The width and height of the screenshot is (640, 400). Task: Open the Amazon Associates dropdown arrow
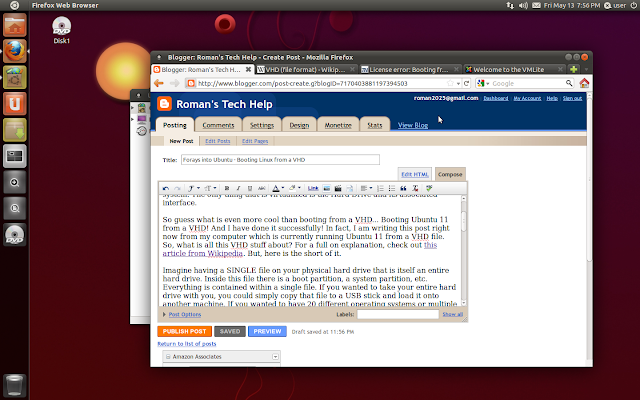(276, 357)
